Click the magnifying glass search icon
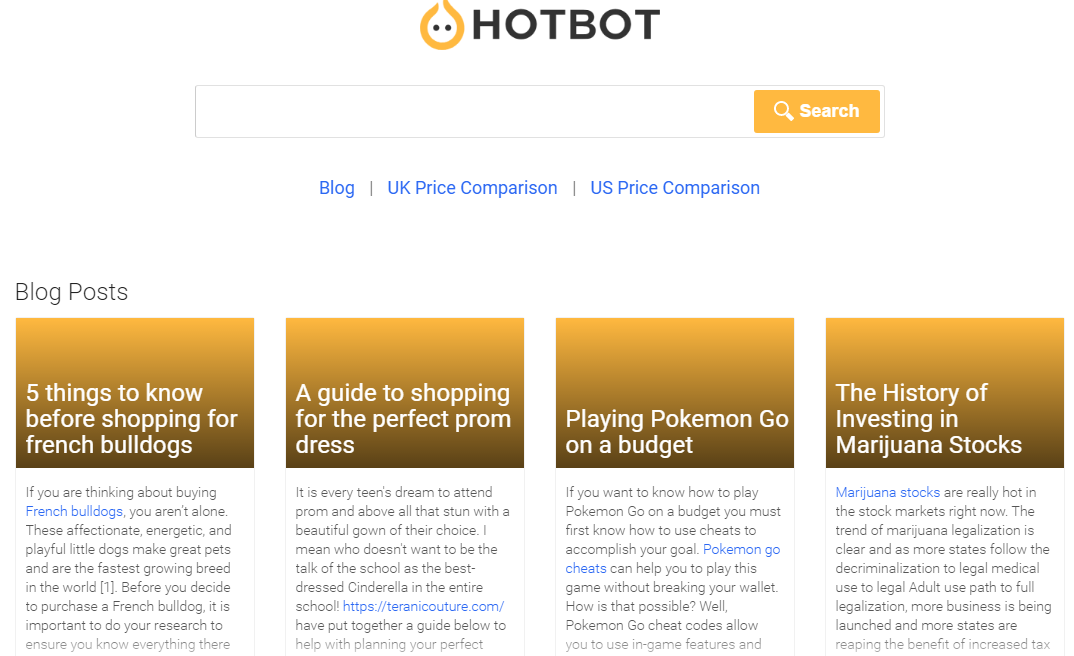Image resolution: width=1074 pixels, height=656 pixels. (x=785, y=110)
